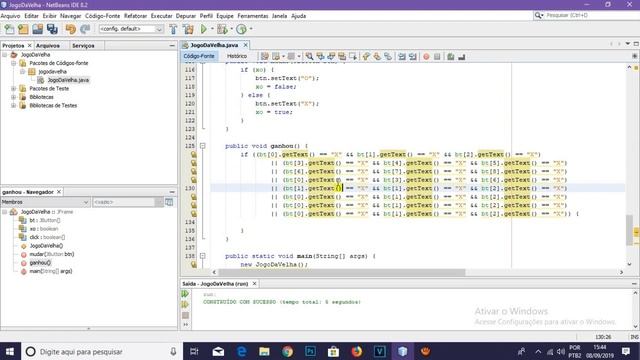Open Microsoft Edge from the taskbar
Screen dimensions: 640x360
(x=242, y=351)
